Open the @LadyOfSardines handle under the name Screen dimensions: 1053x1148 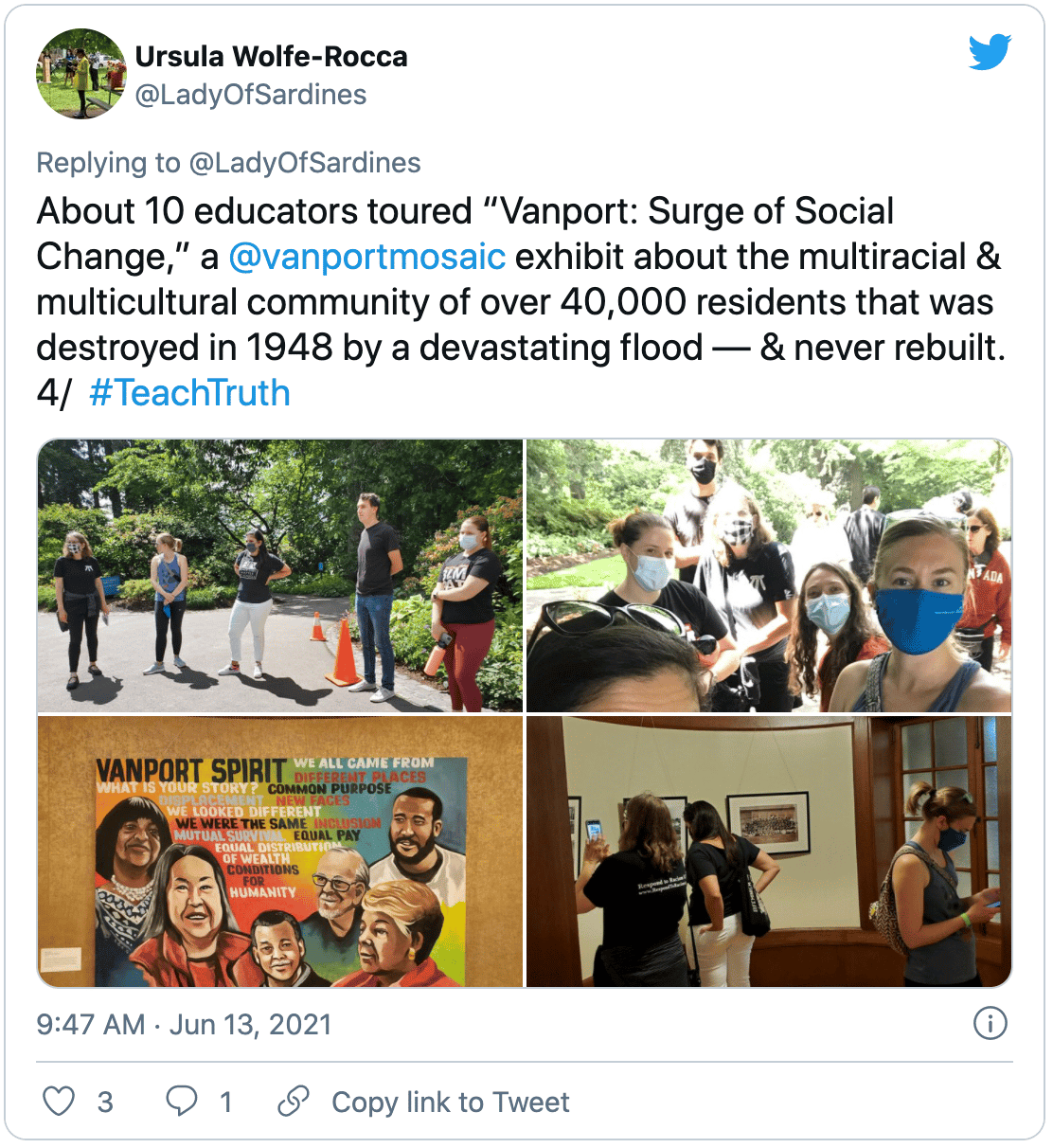click(251, 95)
